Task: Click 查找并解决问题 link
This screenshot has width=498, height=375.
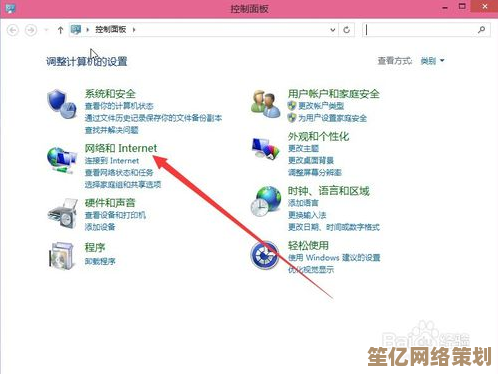Action: pyautogui.click(x=111, y=130)
